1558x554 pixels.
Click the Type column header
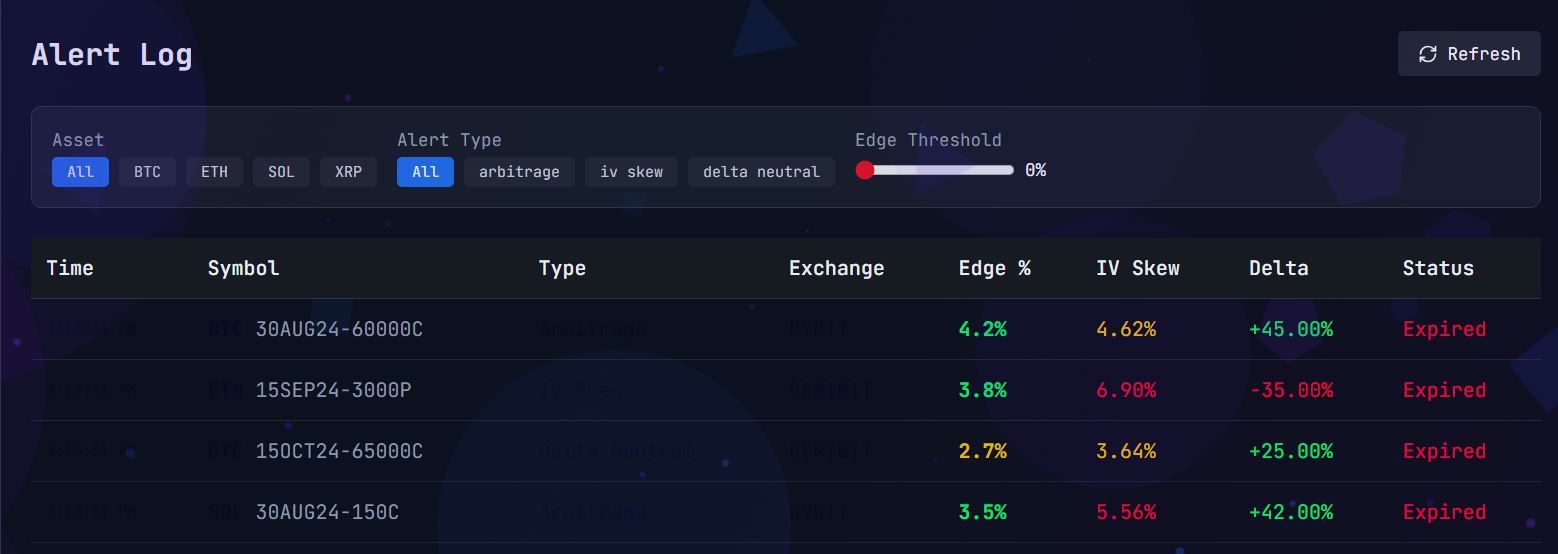pyautogui.click(x=562, y=268)
